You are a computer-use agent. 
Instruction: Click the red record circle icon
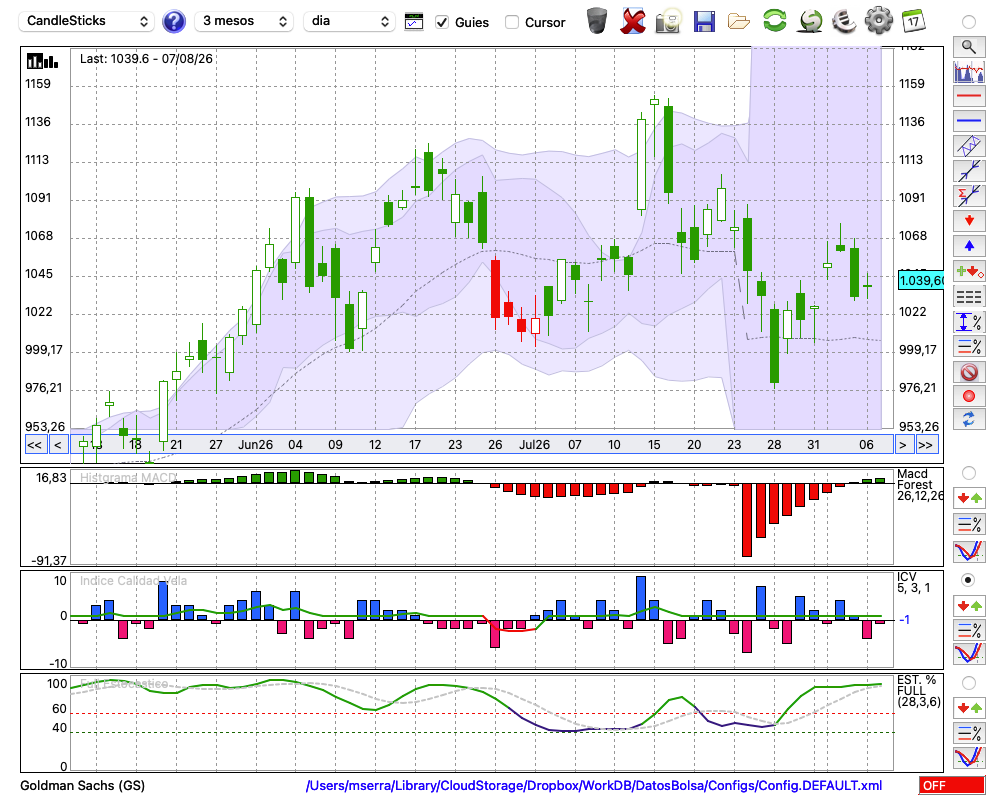point(969,396)
